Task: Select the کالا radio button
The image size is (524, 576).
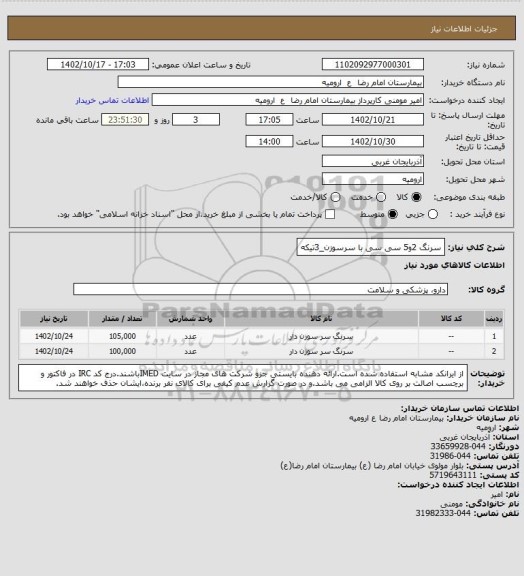Action: (x=416, y=197)
